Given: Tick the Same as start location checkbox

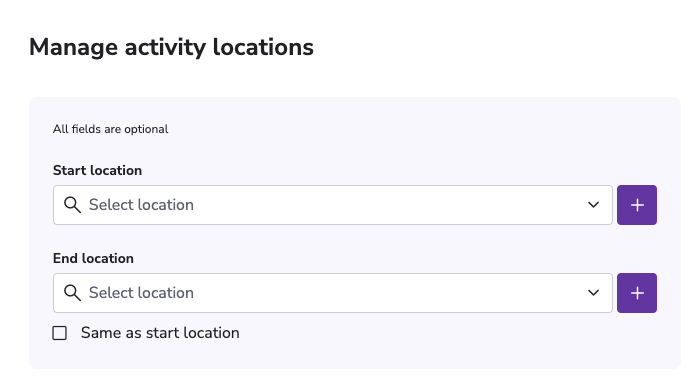Looking at the screenshot, I should coord(60,333).
